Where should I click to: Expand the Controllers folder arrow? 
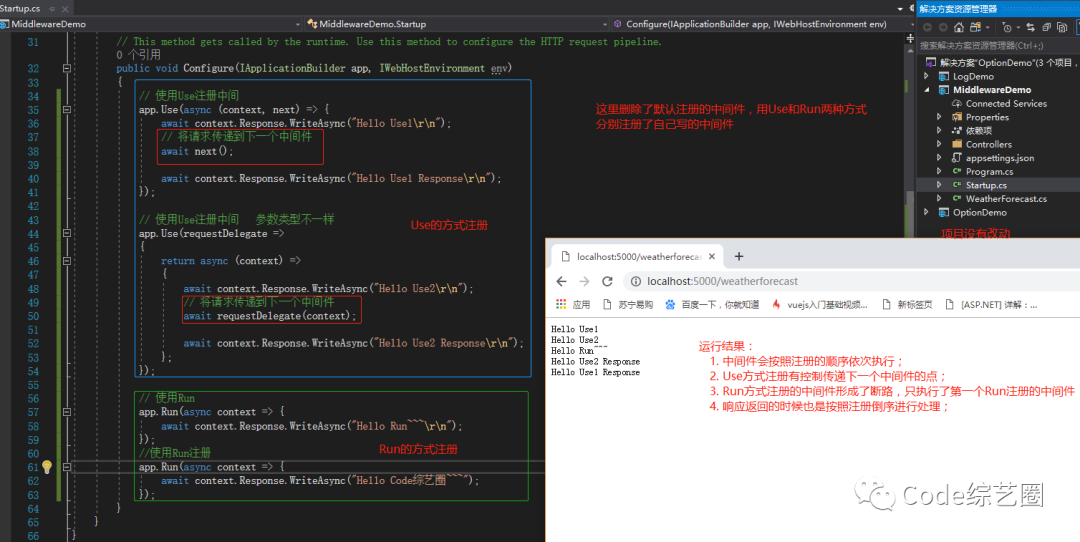click(939, 144)
